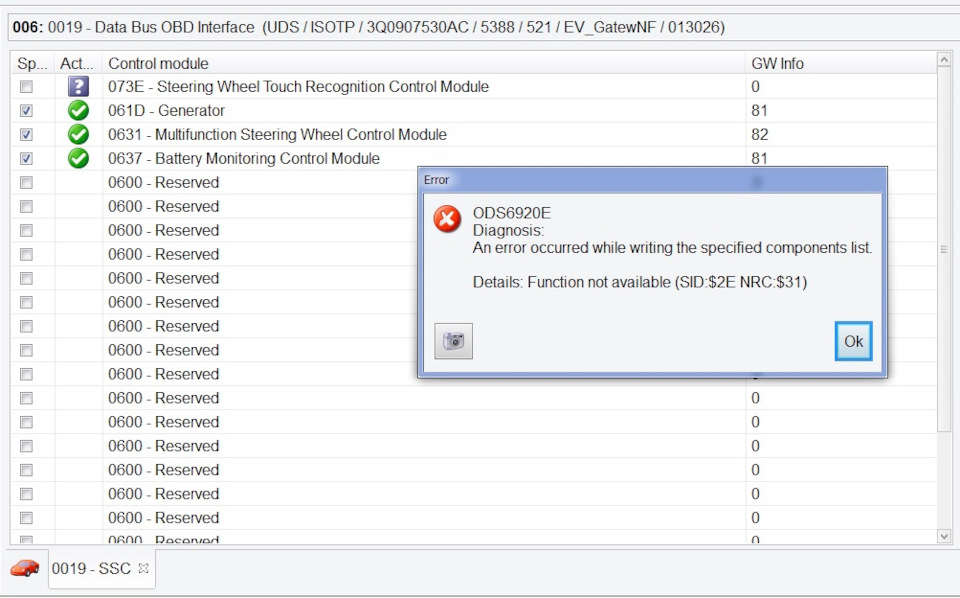
Task: Uncheck 0631 Multifunction Steering Wheel checkbox
Action: [26, 135]
